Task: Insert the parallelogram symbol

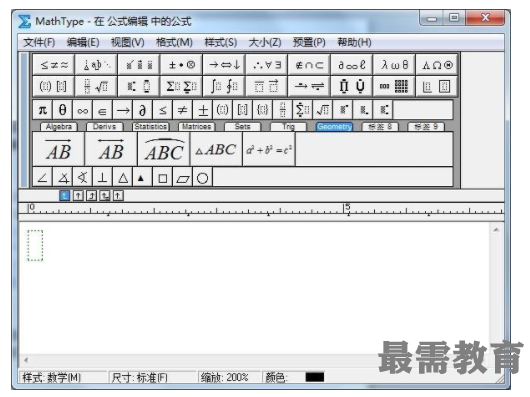Action: [x=183, y=178]
